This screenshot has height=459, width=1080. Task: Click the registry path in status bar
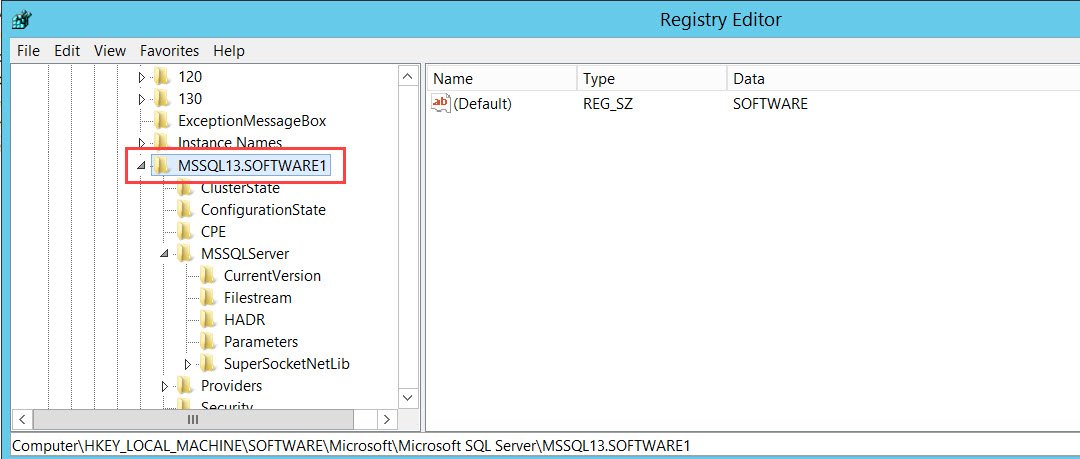(351, 446)
